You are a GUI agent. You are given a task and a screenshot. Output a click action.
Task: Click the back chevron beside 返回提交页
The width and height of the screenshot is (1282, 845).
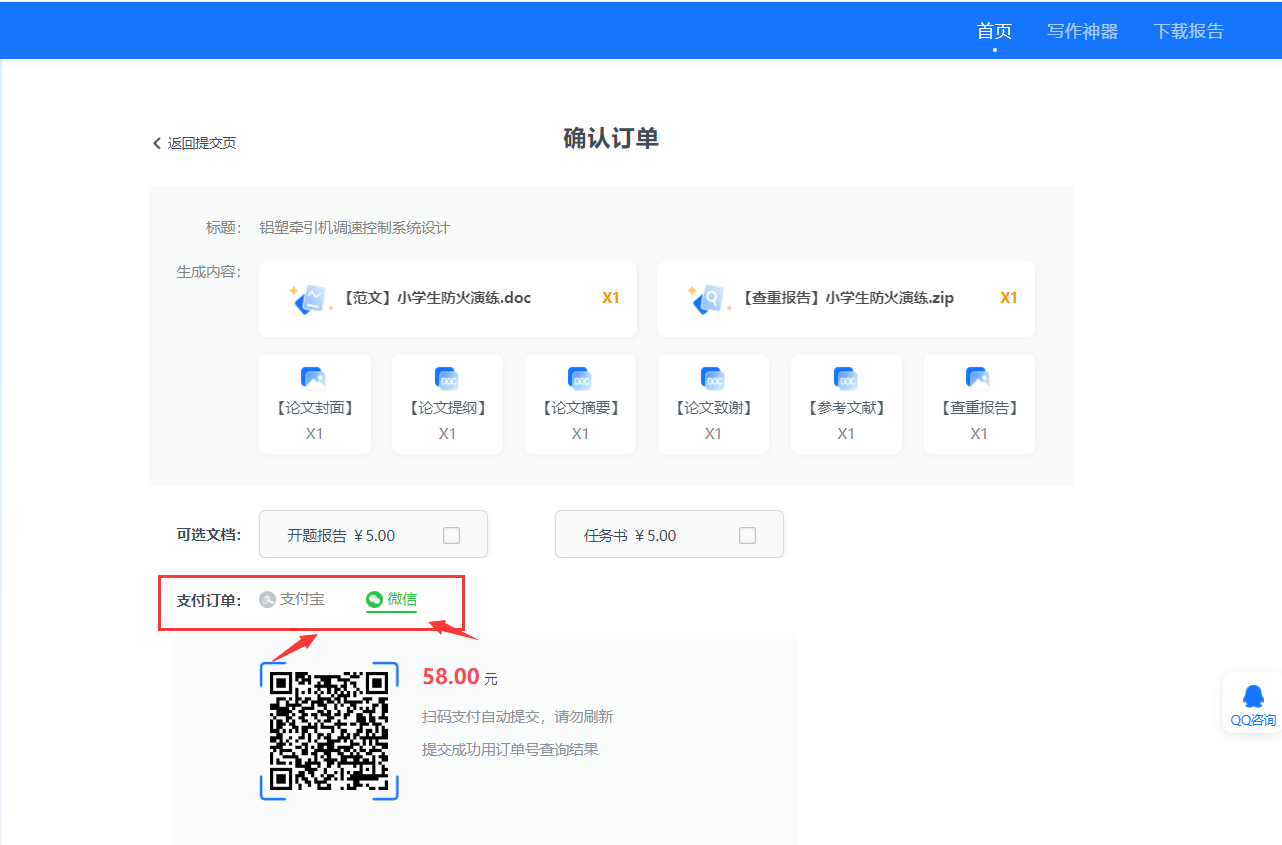157,143
